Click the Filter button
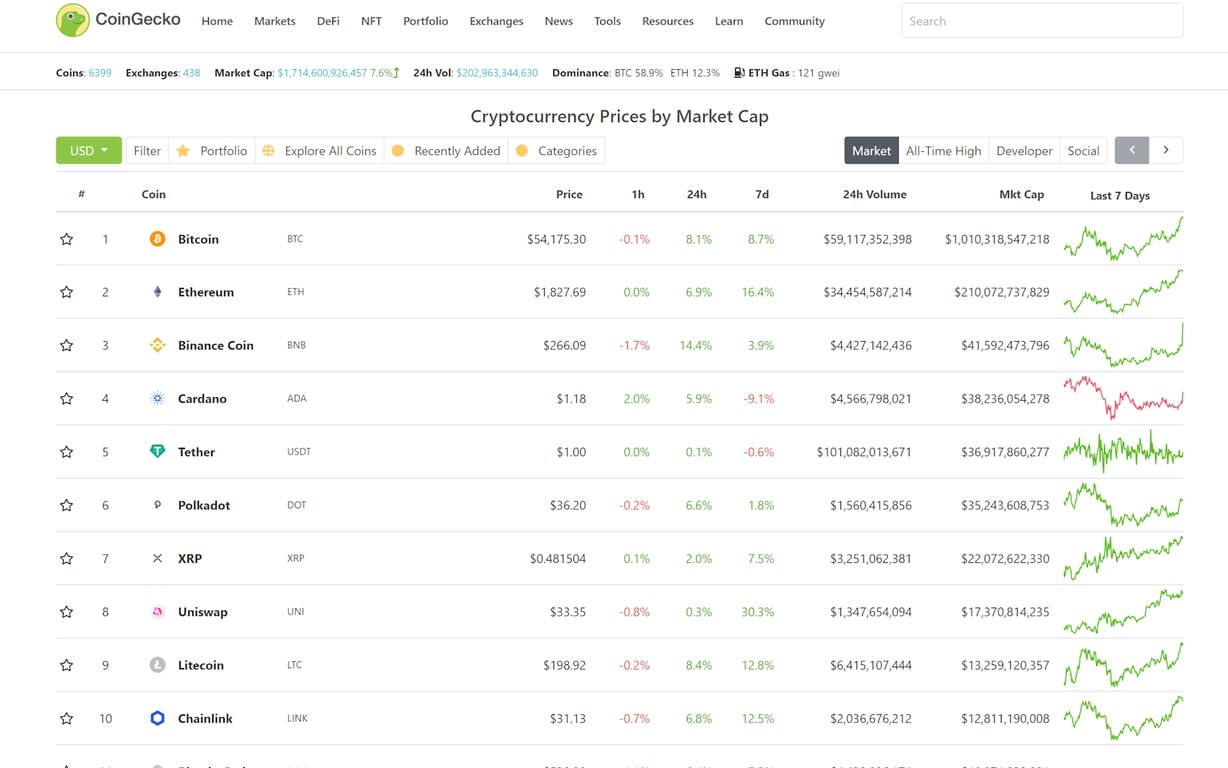 tap(146, 150)
